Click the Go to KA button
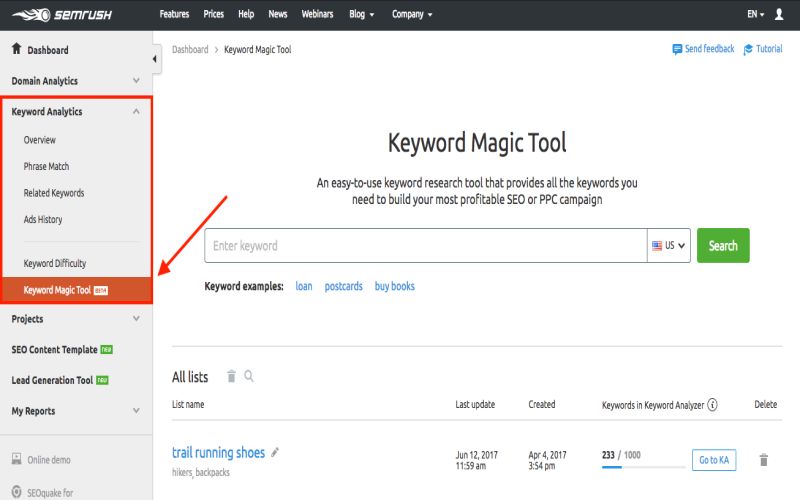This screenshot has width=800, height=500. coord(714,460)
